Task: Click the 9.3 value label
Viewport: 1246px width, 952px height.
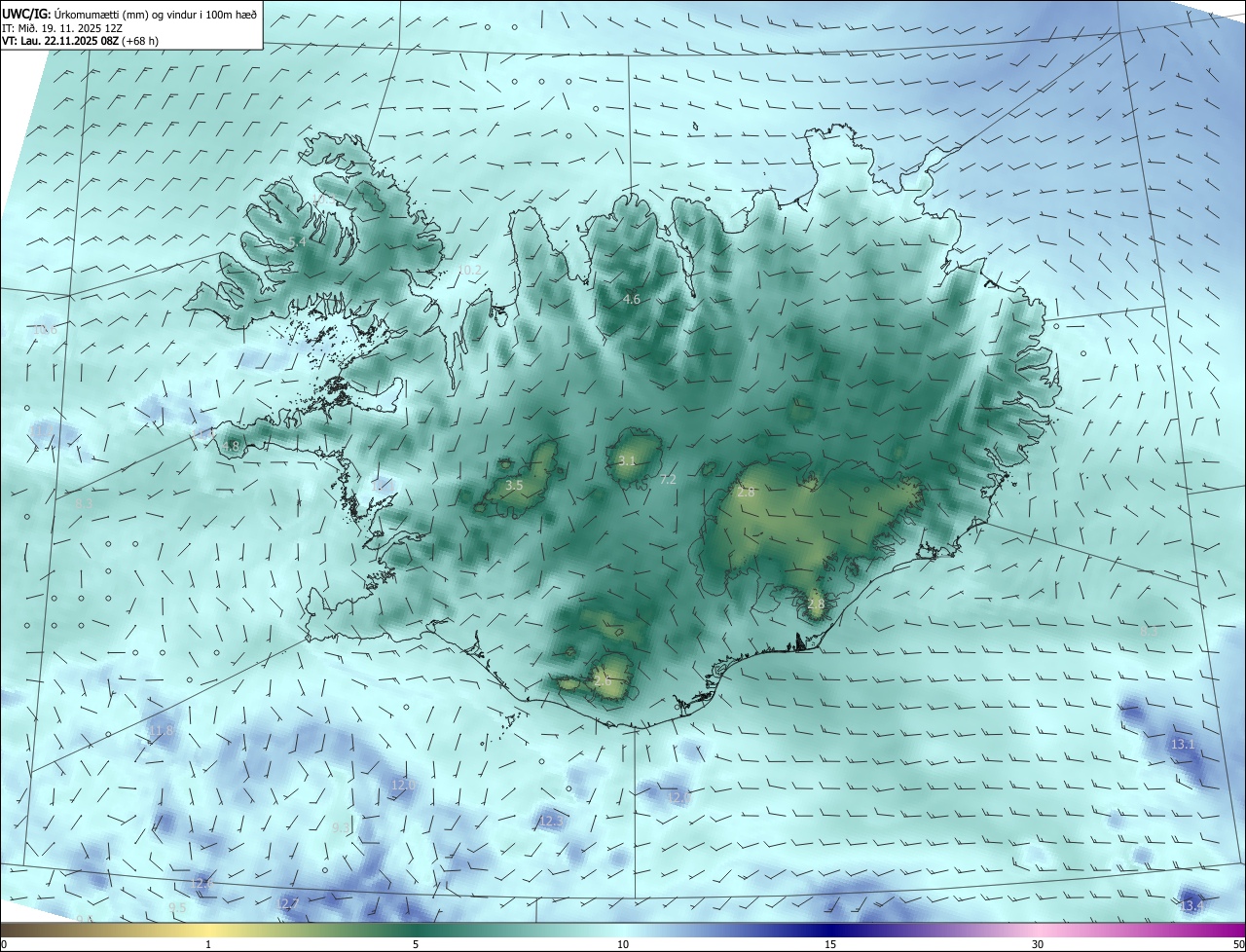Action: tap(341, 827)
